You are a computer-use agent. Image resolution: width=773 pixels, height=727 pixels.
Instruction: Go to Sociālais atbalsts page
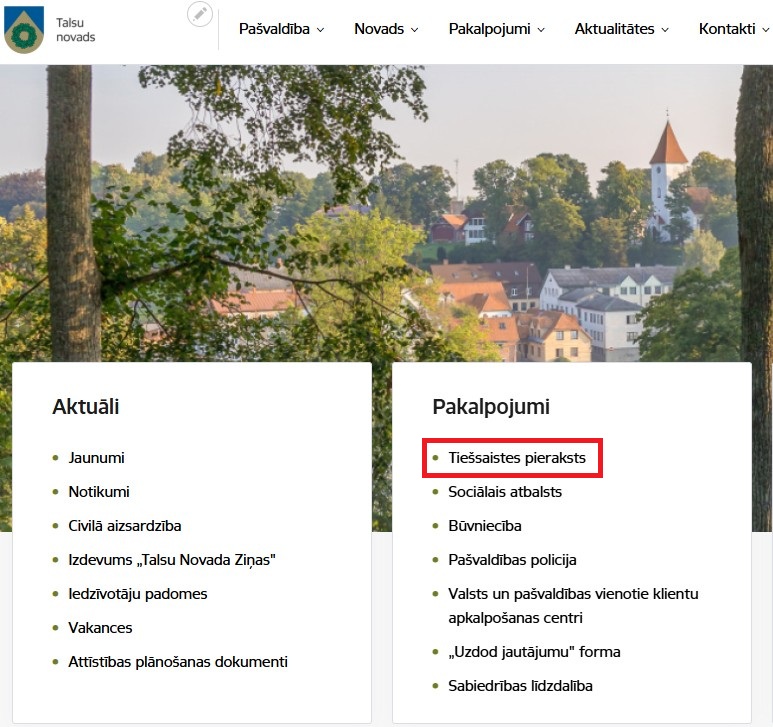pos(505,492)
